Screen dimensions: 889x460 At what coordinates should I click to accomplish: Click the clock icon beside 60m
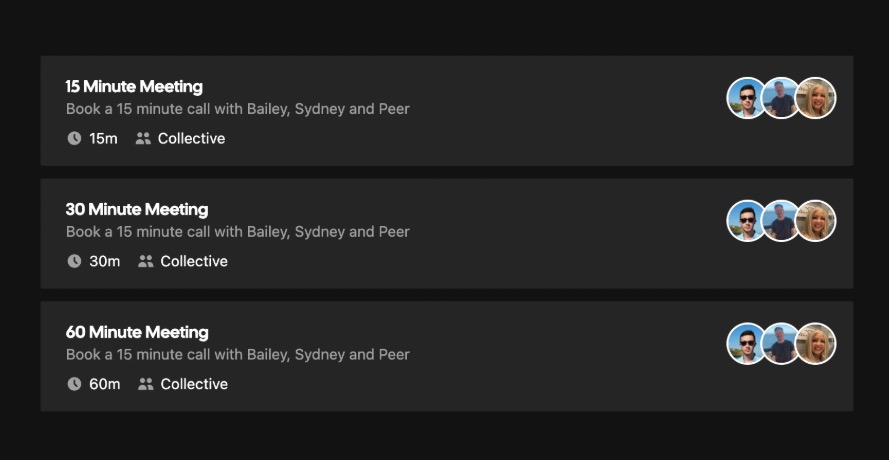pyautogui.click(x=74, y=384)
